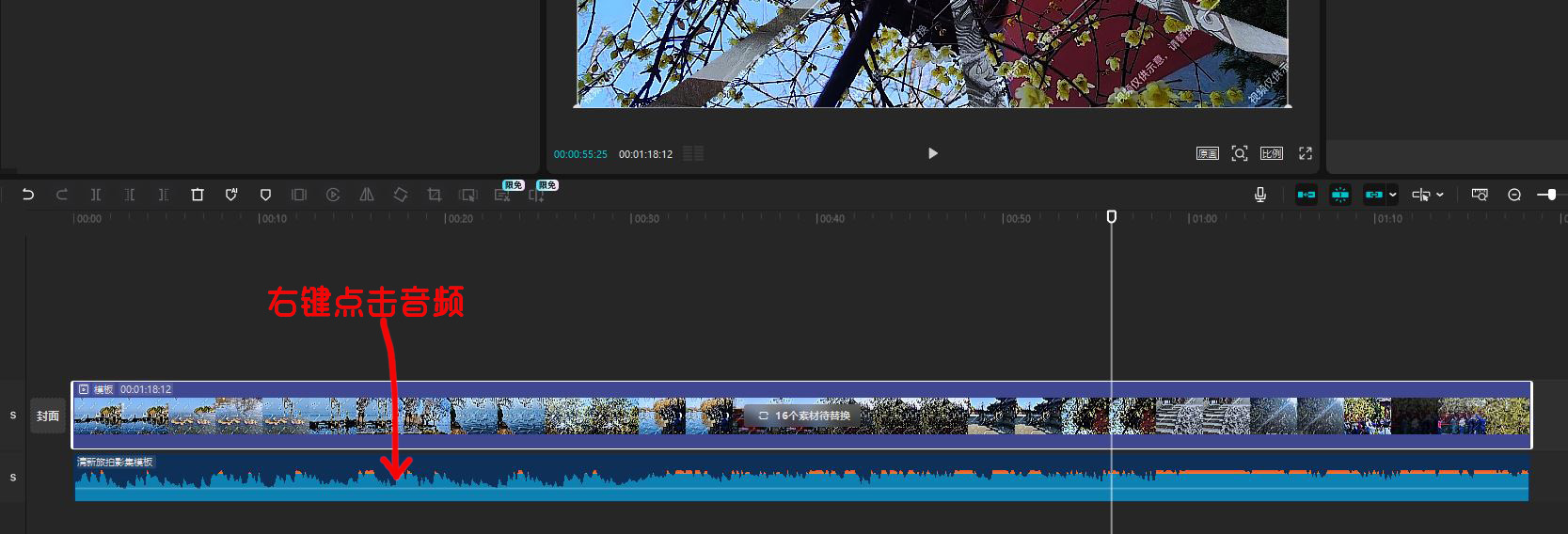
Task: Select the Mirror flip tool
Action: 367,195
